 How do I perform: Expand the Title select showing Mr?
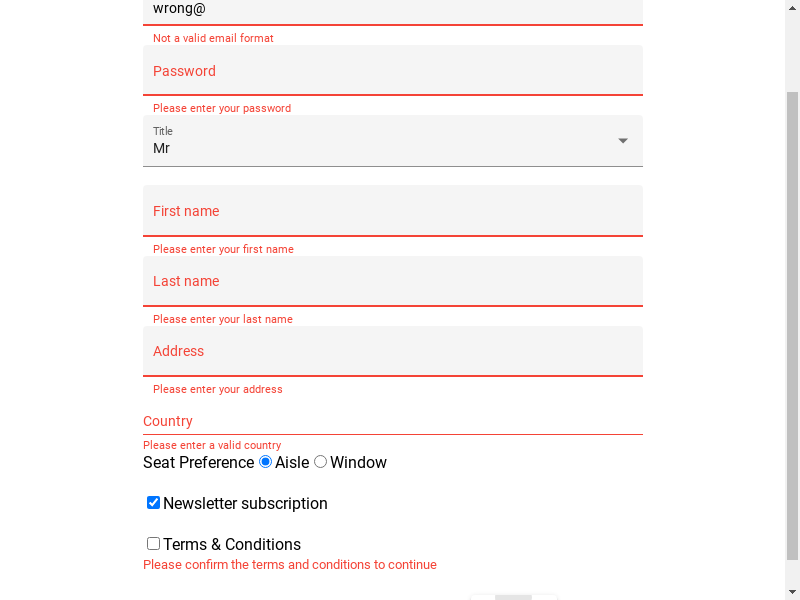tap(393, 141)
